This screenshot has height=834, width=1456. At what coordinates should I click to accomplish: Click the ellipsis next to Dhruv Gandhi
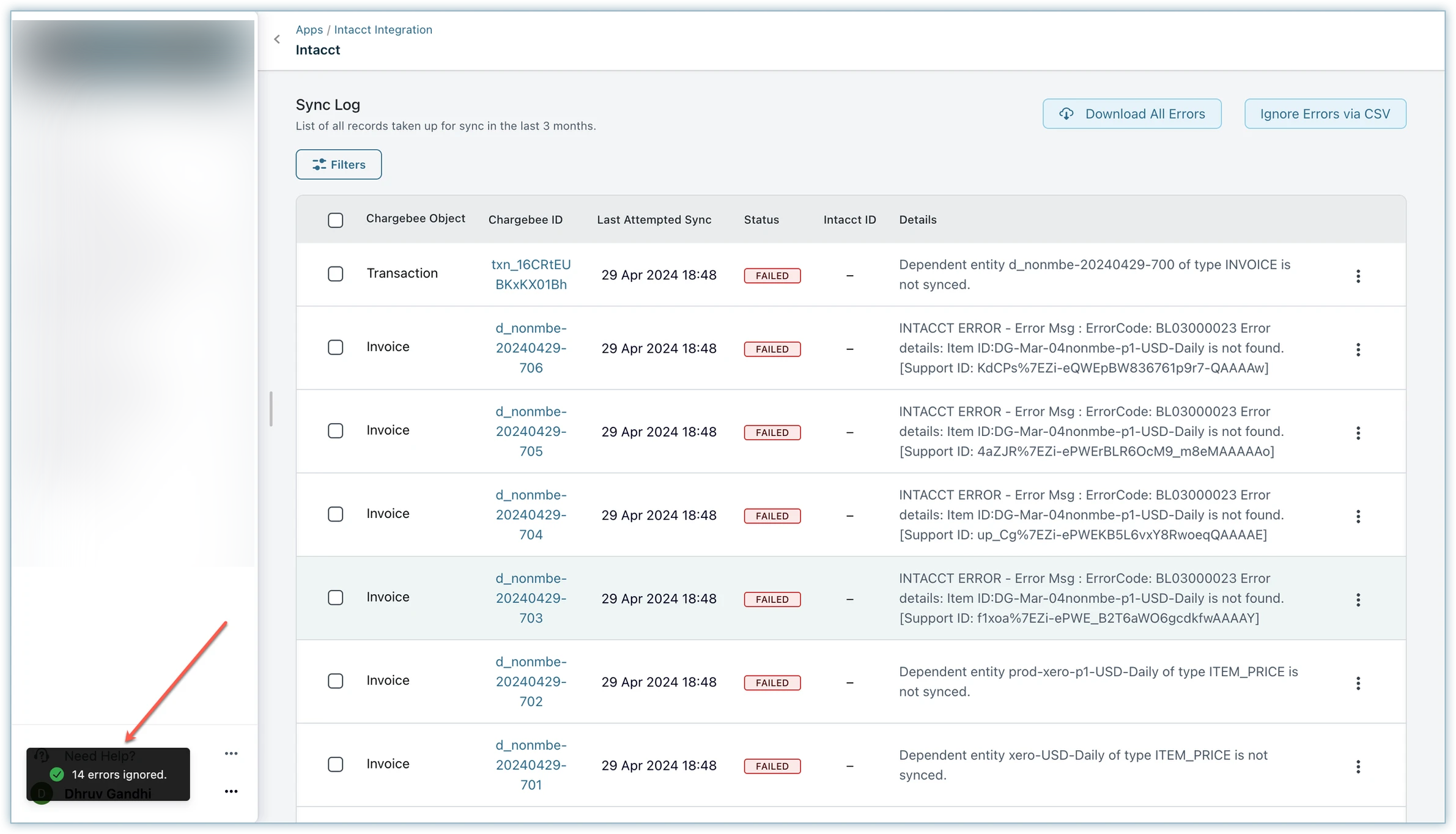point(231,791)
